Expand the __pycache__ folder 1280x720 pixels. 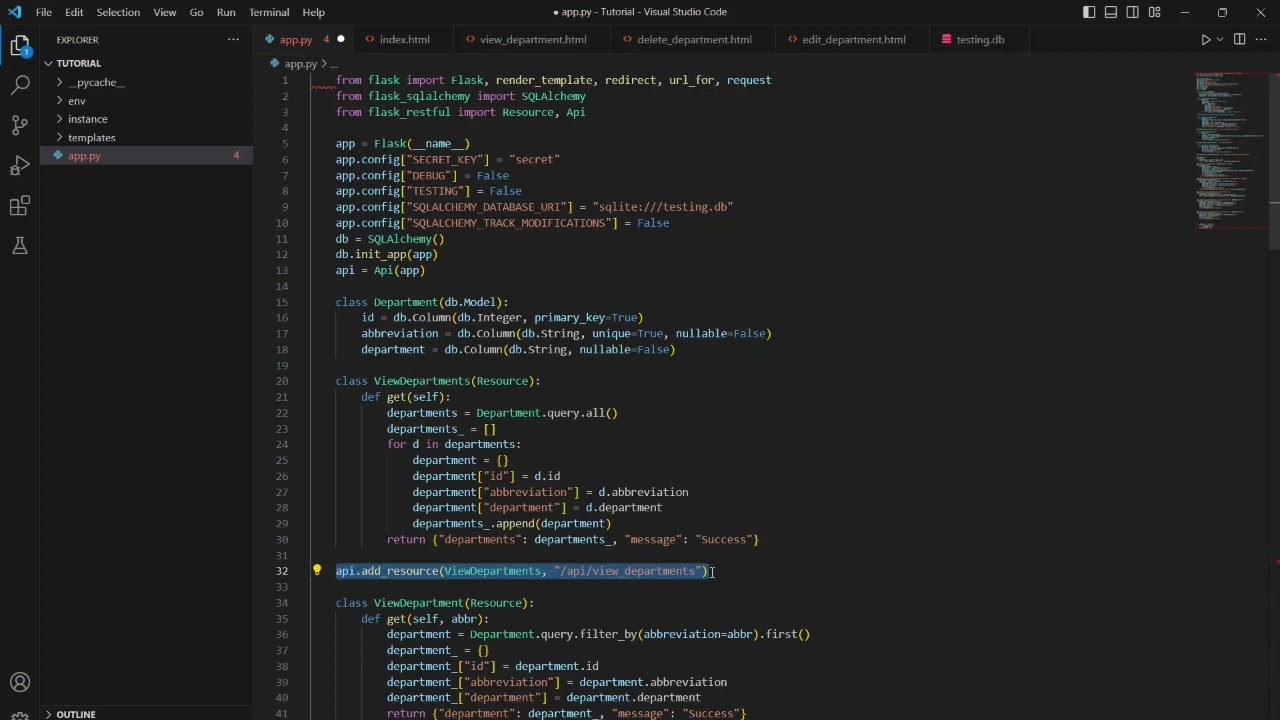146,82
